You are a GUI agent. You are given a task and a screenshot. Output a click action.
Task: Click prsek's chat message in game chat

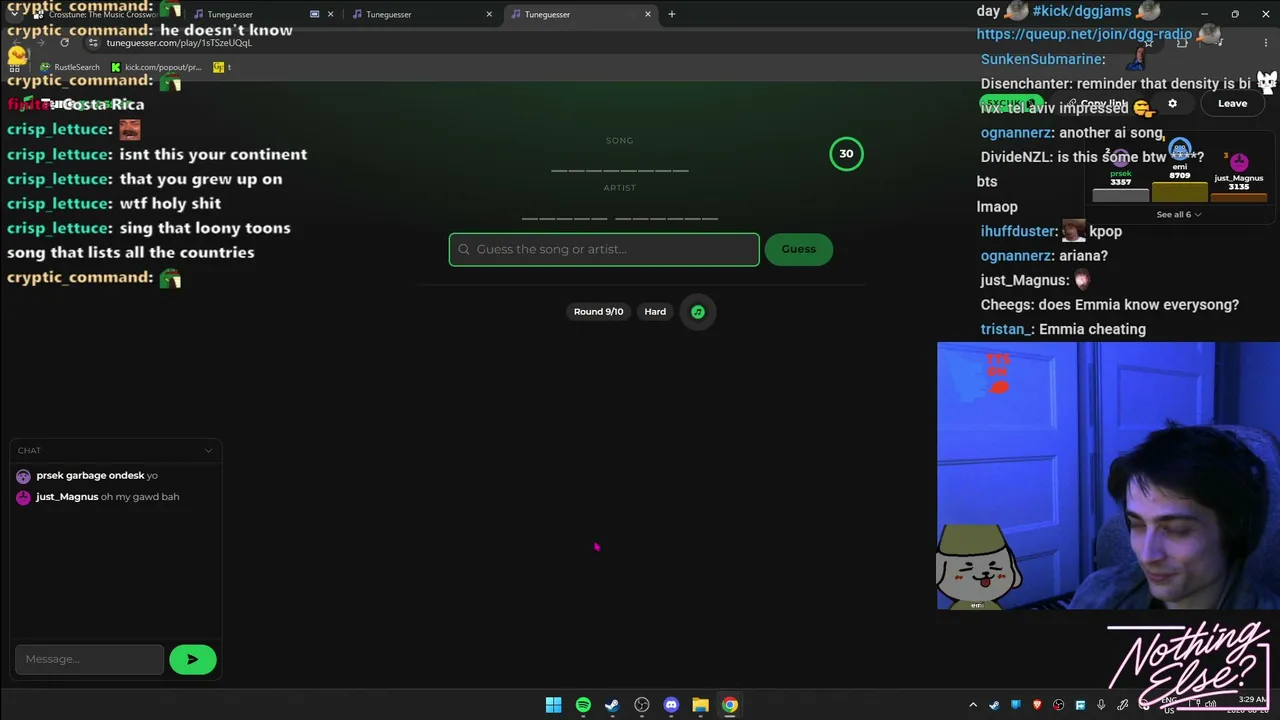point(97,476)
